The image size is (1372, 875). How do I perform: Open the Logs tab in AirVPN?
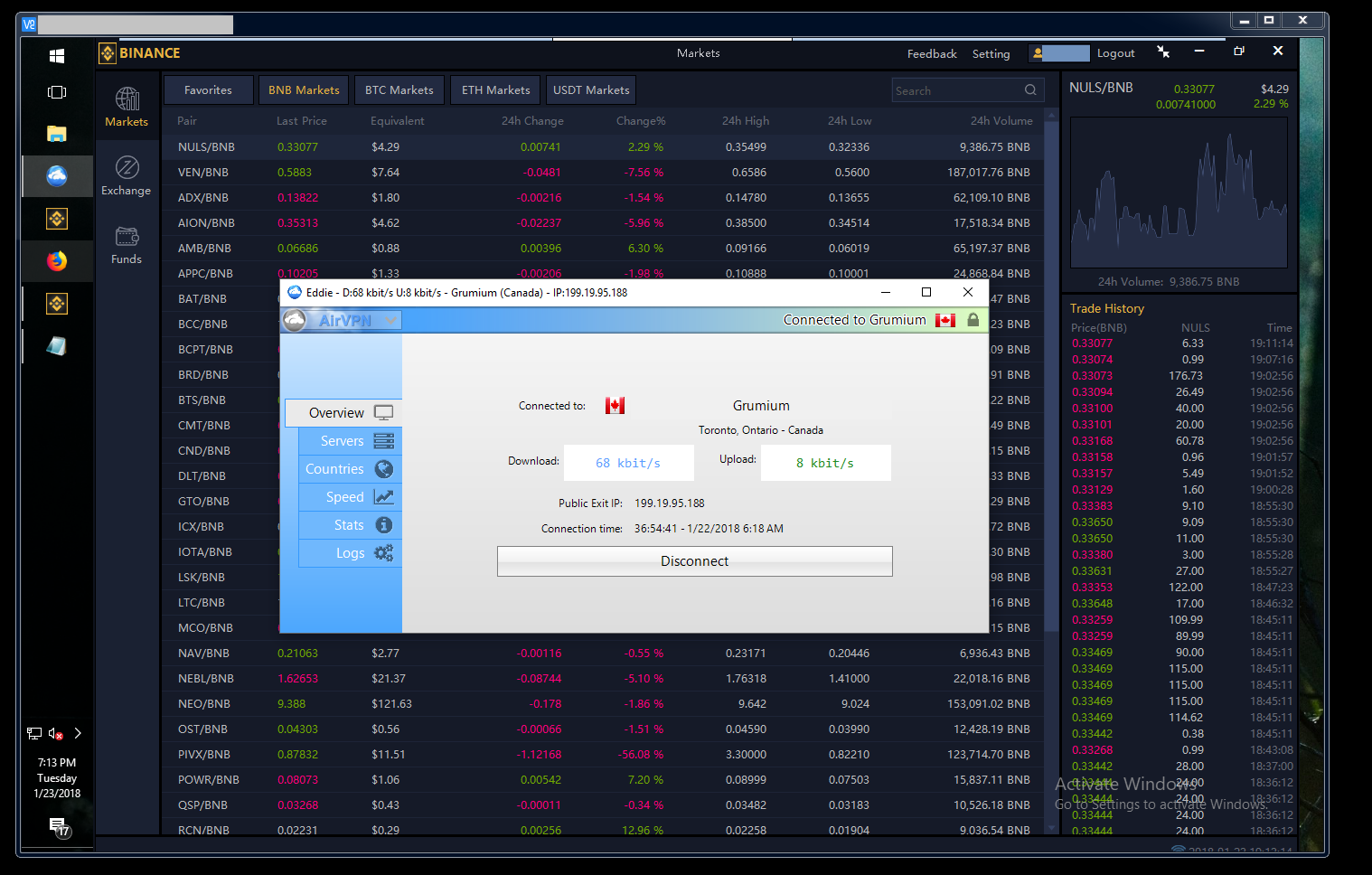coord(351,553)
